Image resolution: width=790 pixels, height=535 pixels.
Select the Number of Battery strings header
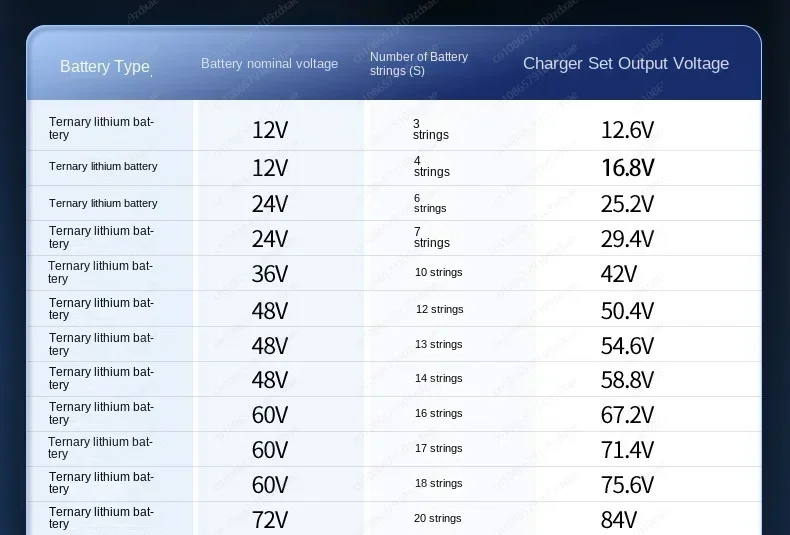(419, 63)
